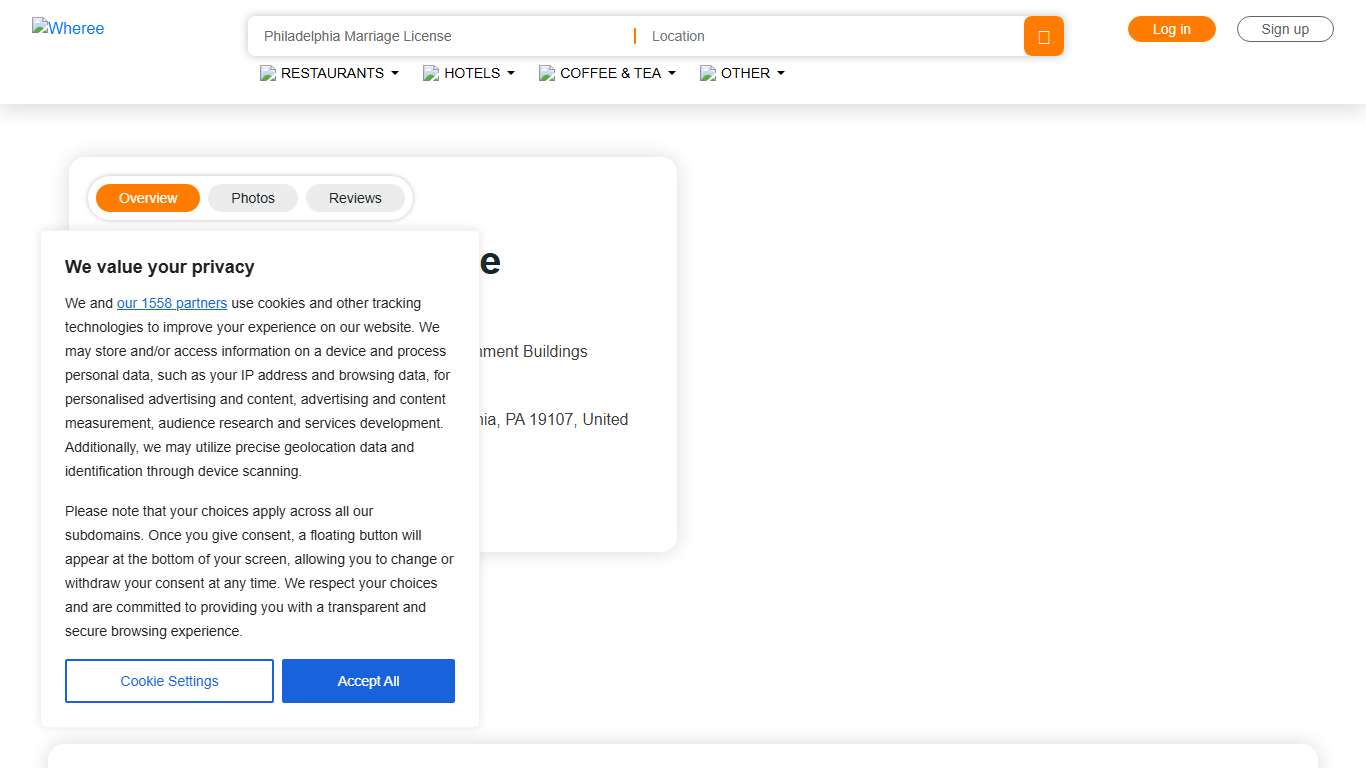Expand the RESTAURANTS dropdown arrow
The image size is (1366, 768).
395,73
